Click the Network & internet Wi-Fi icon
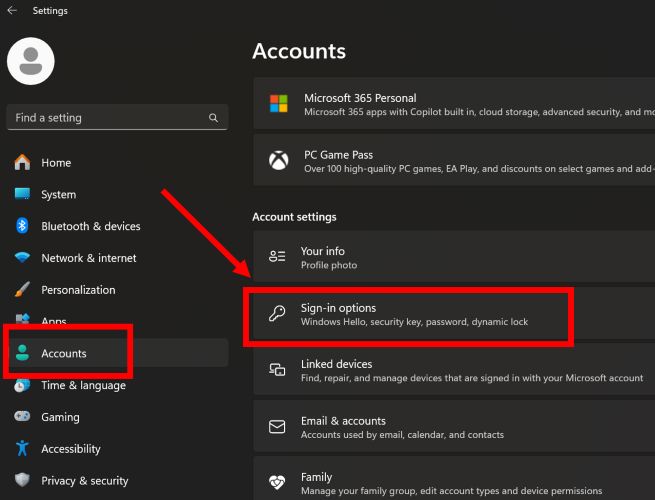 (x=22, y=258)
